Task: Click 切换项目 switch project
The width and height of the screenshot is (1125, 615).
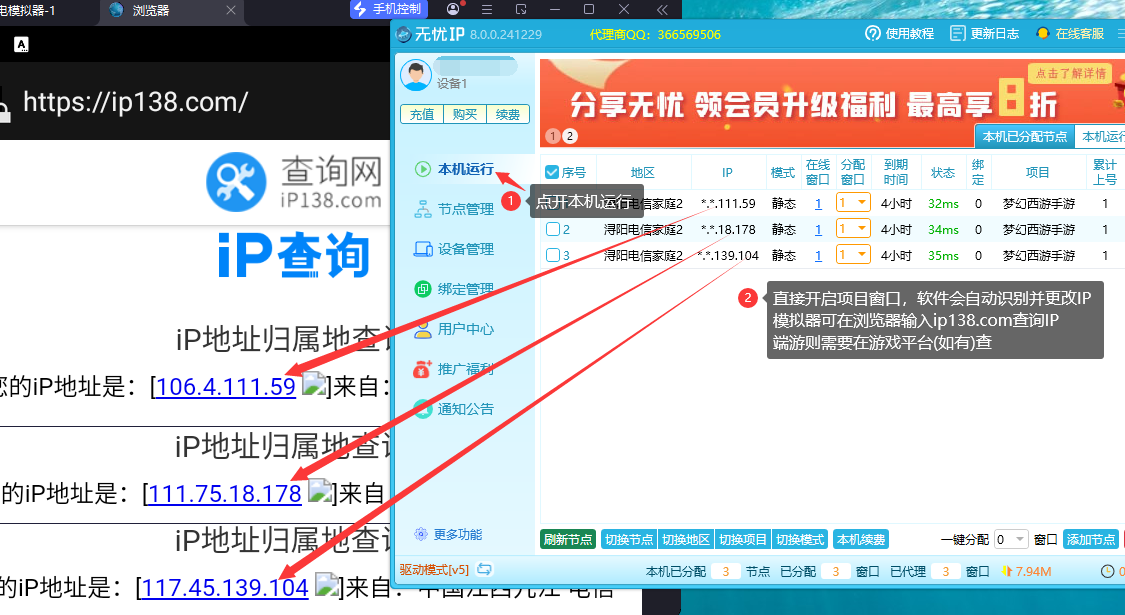Action: click(x=743, y=540)
